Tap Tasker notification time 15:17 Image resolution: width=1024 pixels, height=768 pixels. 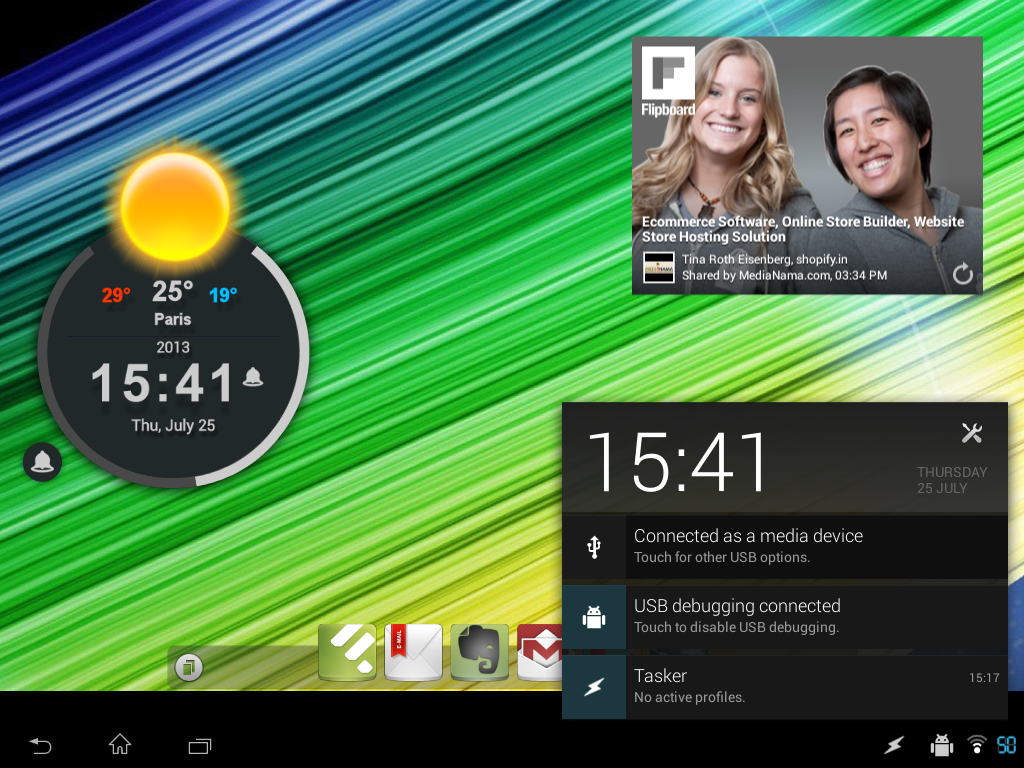984,678
